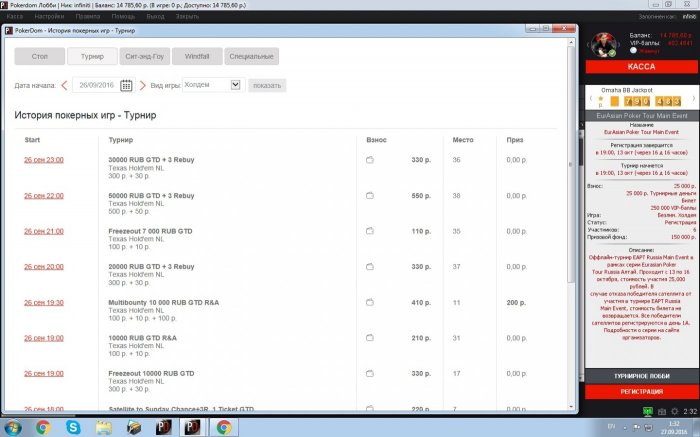Image resolution: width=700 pixels, height=437 pixels.
Task: Open Chrome from the taskbar
Action: pos(43,428)
